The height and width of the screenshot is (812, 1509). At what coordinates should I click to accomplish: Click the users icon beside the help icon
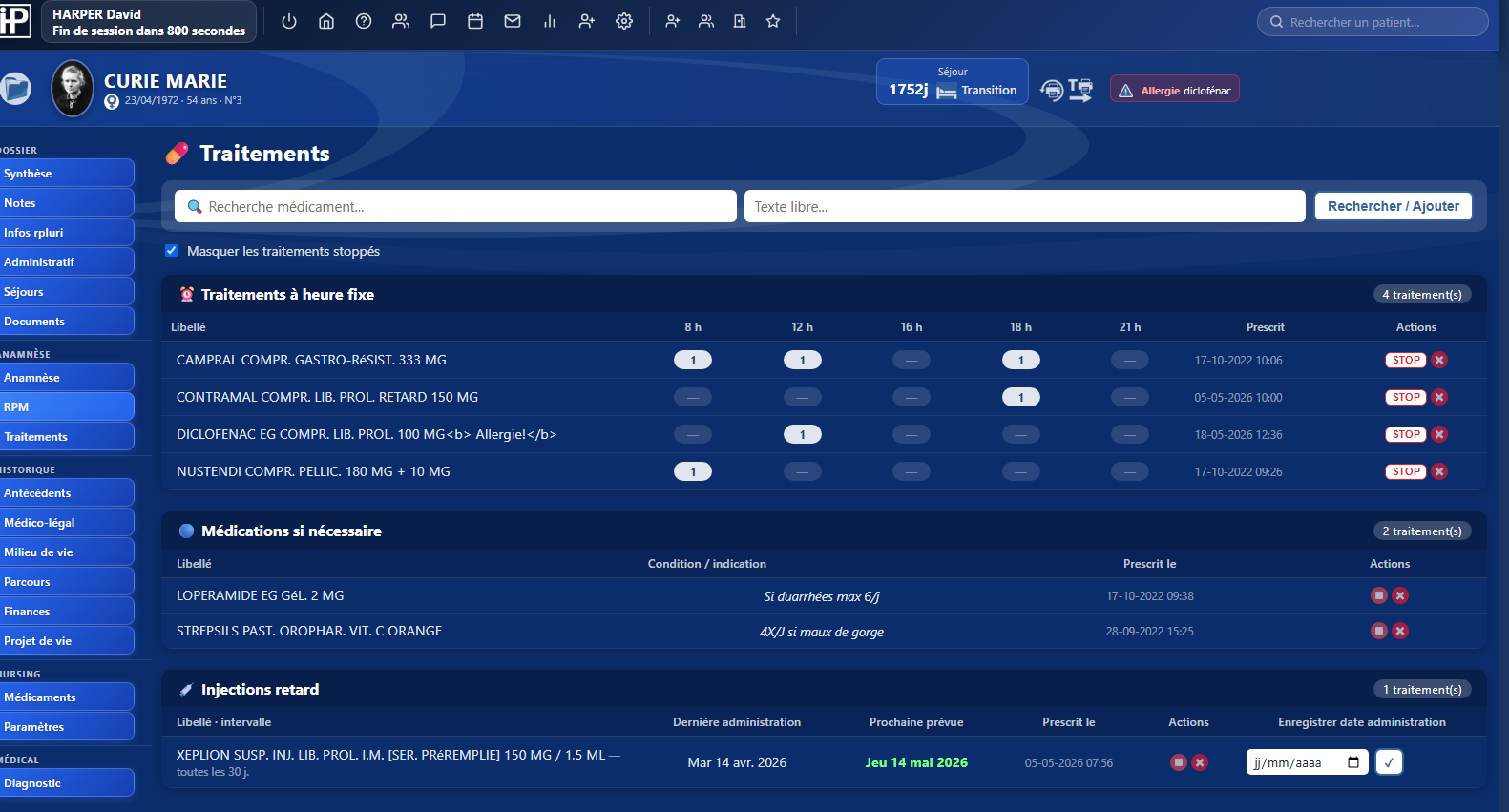pyautogui.click(x=401, y=21)
